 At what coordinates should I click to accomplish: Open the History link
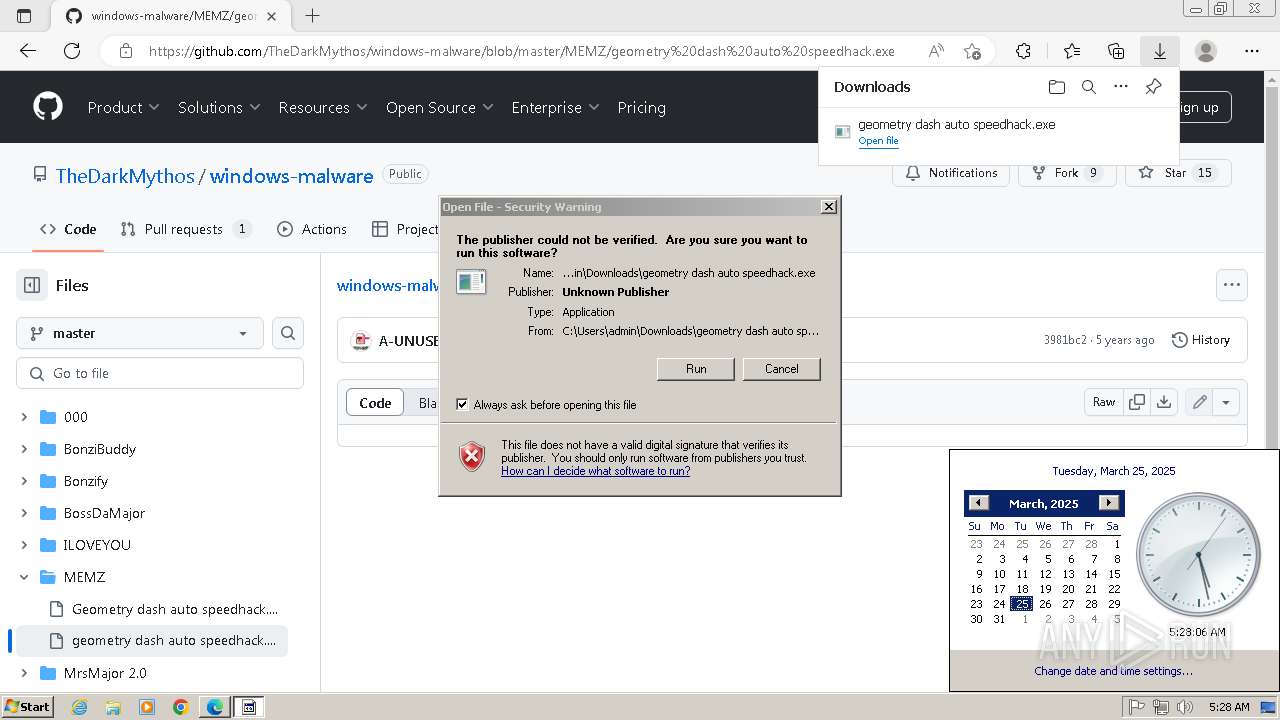[x=1200, y=340]
